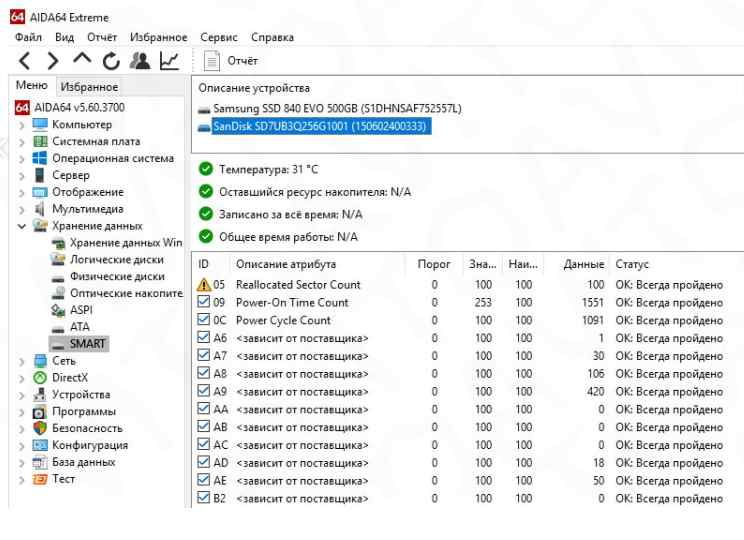744x540 pixels.
Task: Click the ASPI tree item icon
Action: click(x=58, y=310)
